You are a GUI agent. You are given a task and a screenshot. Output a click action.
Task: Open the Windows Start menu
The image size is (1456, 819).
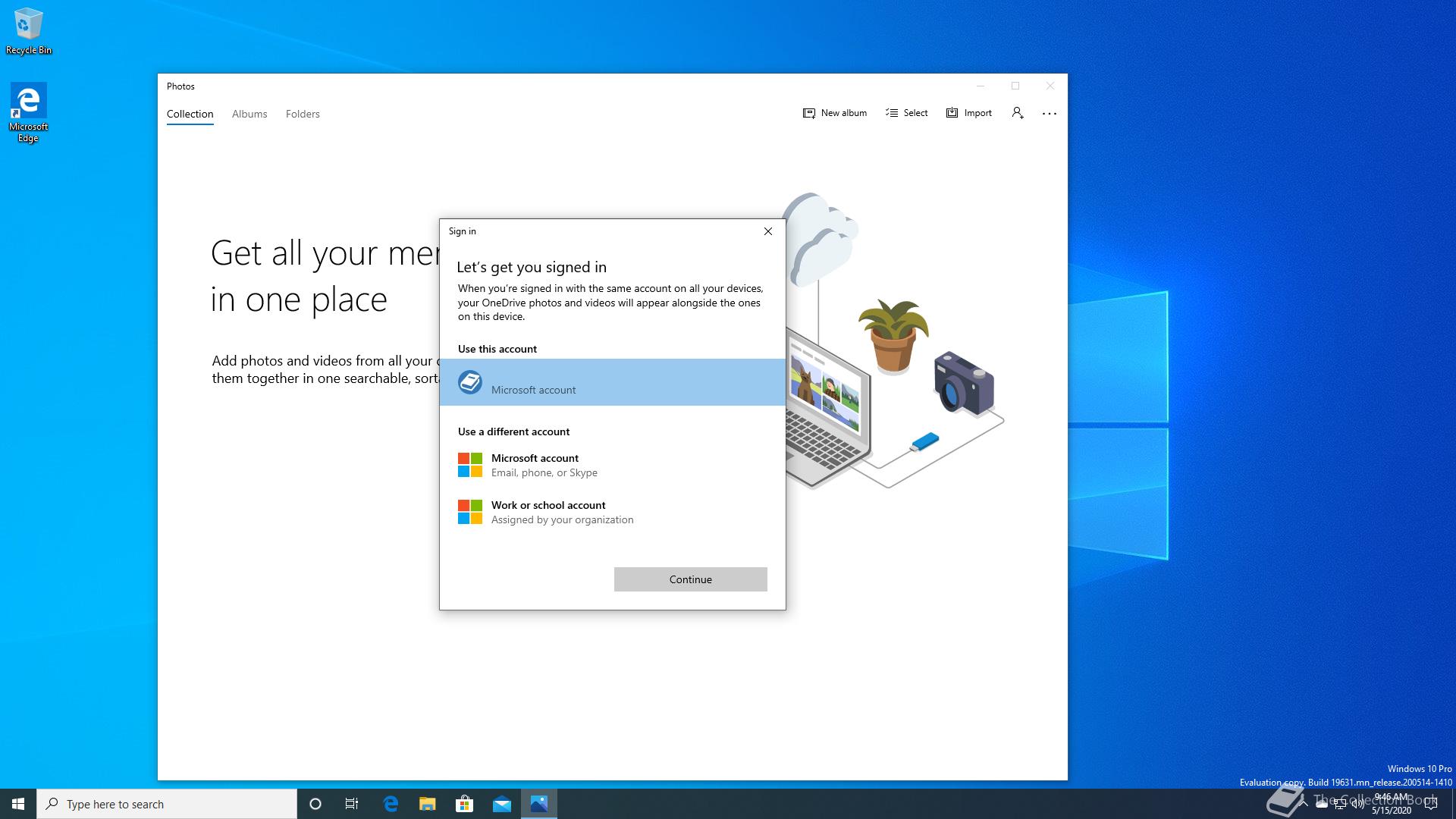click(x=18, y=804)
